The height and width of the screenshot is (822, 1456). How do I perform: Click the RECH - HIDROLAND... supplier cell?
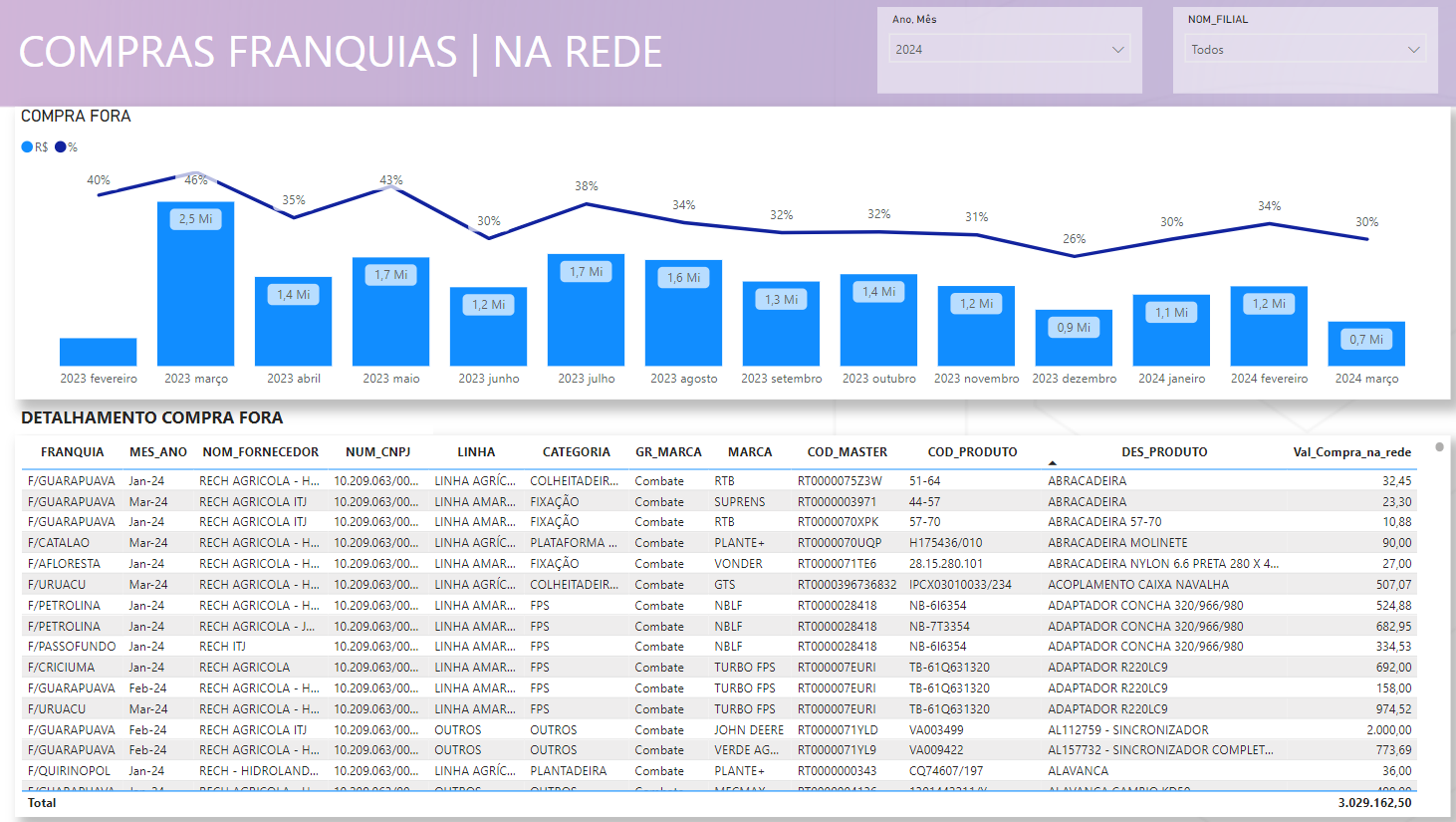(259, 771)
